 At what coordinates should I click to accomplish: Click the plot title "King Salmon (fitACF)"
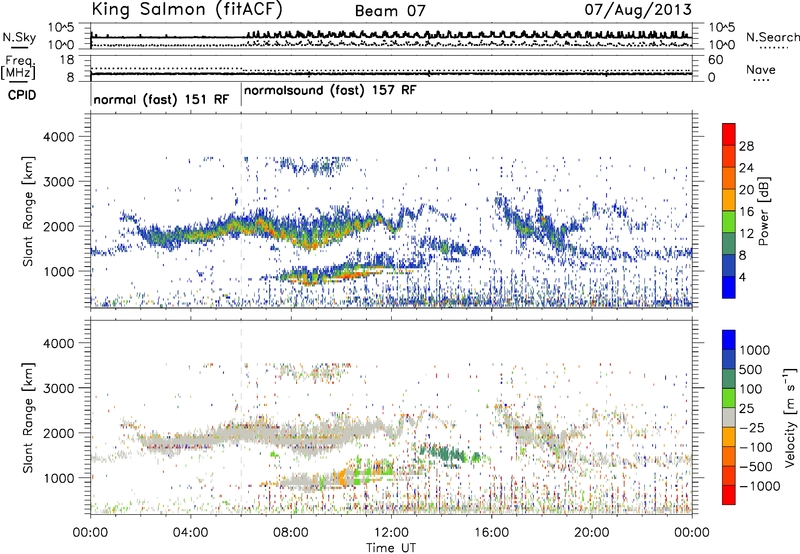tap(187, 9)
